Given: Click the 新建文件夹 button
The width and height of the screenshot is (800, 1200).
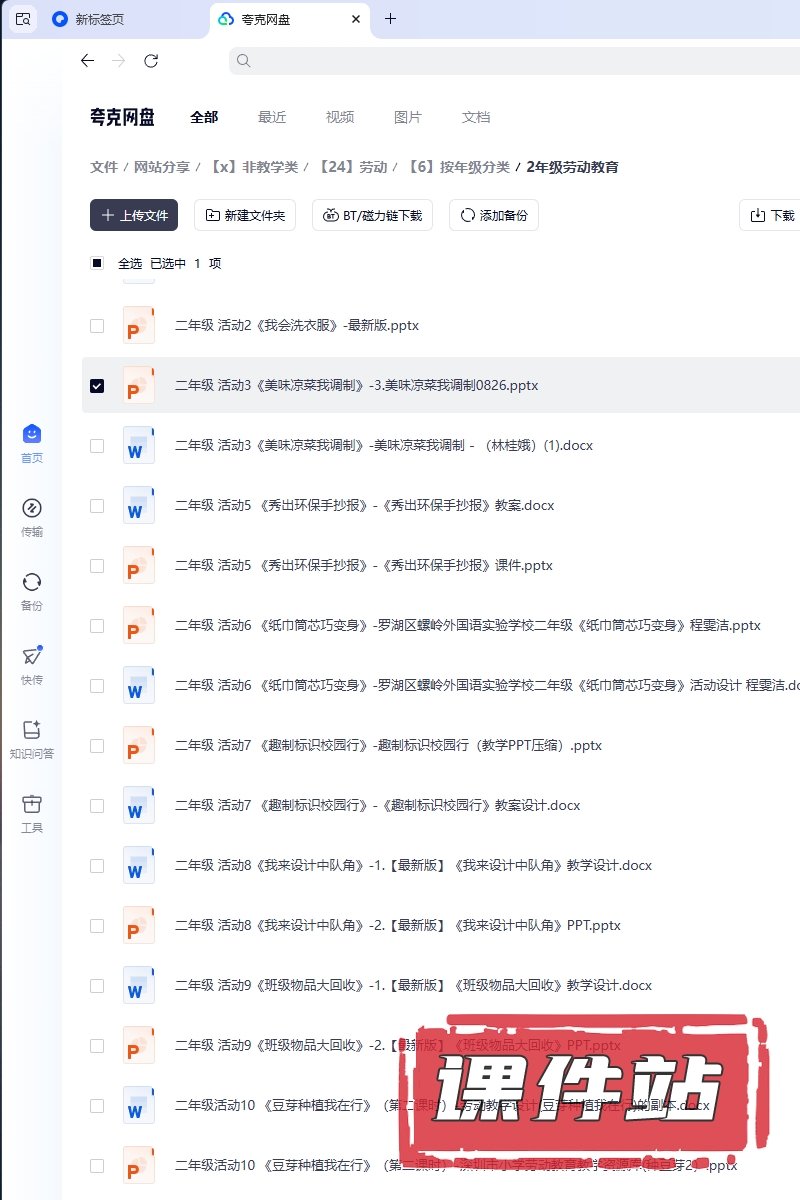Looking at the screenshot, I should (245, 215).
